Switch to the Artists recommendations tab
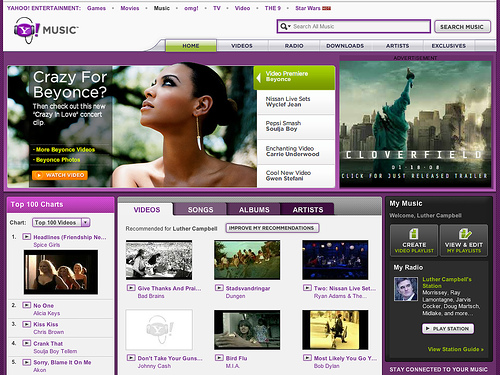This screenshot has height=375, width=500. point(308,210)
